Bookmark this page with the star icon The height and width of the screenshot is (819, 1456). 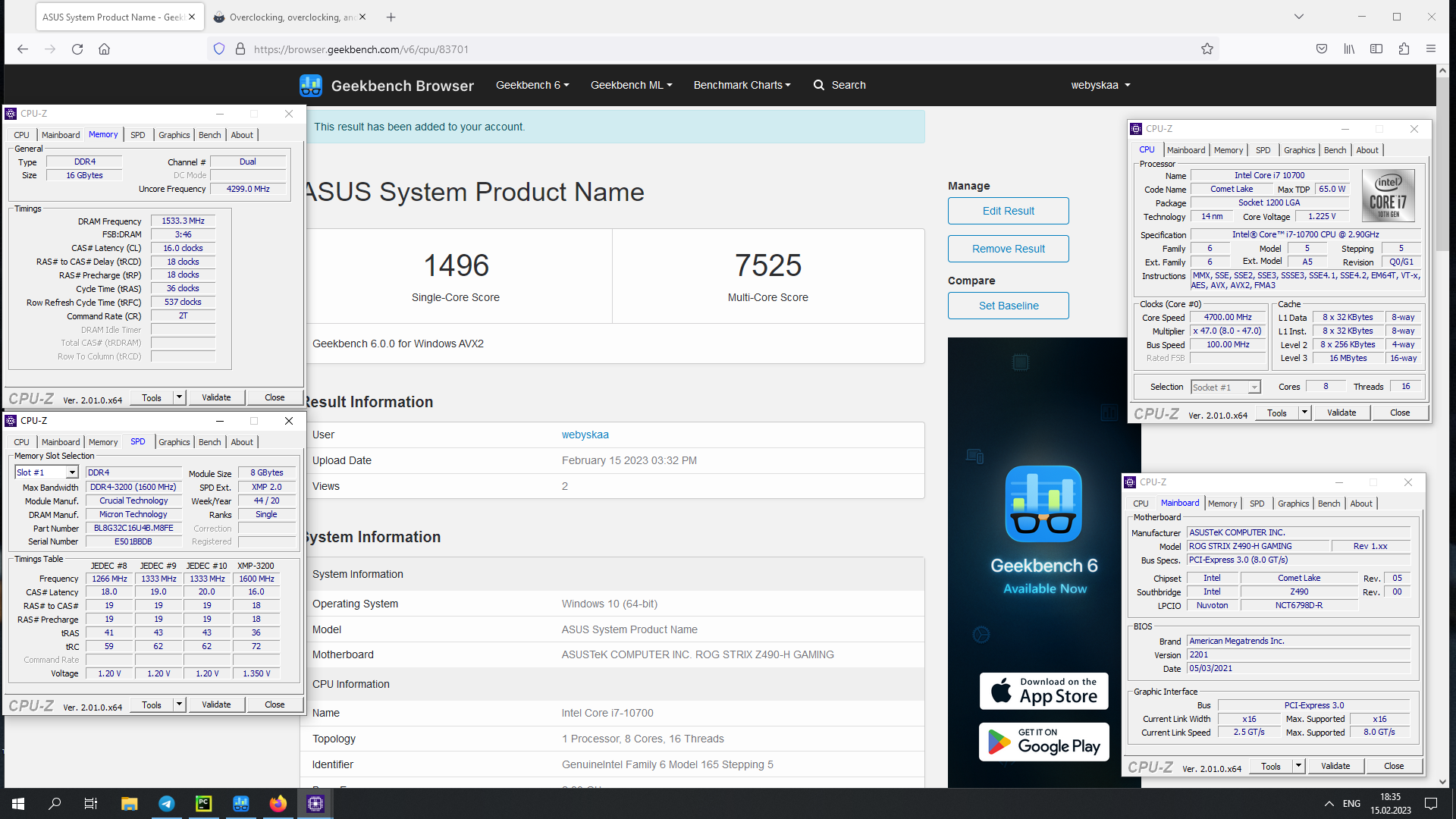1207,49
